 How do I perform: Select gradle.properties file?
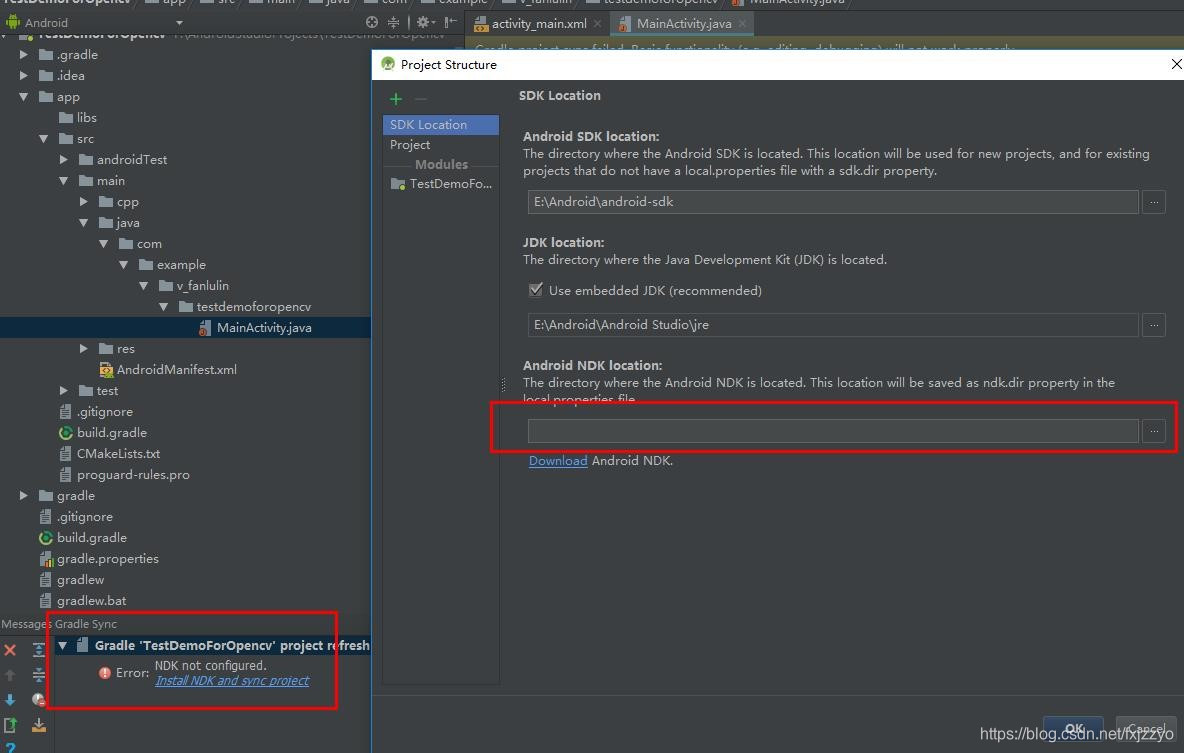(108, 559)
